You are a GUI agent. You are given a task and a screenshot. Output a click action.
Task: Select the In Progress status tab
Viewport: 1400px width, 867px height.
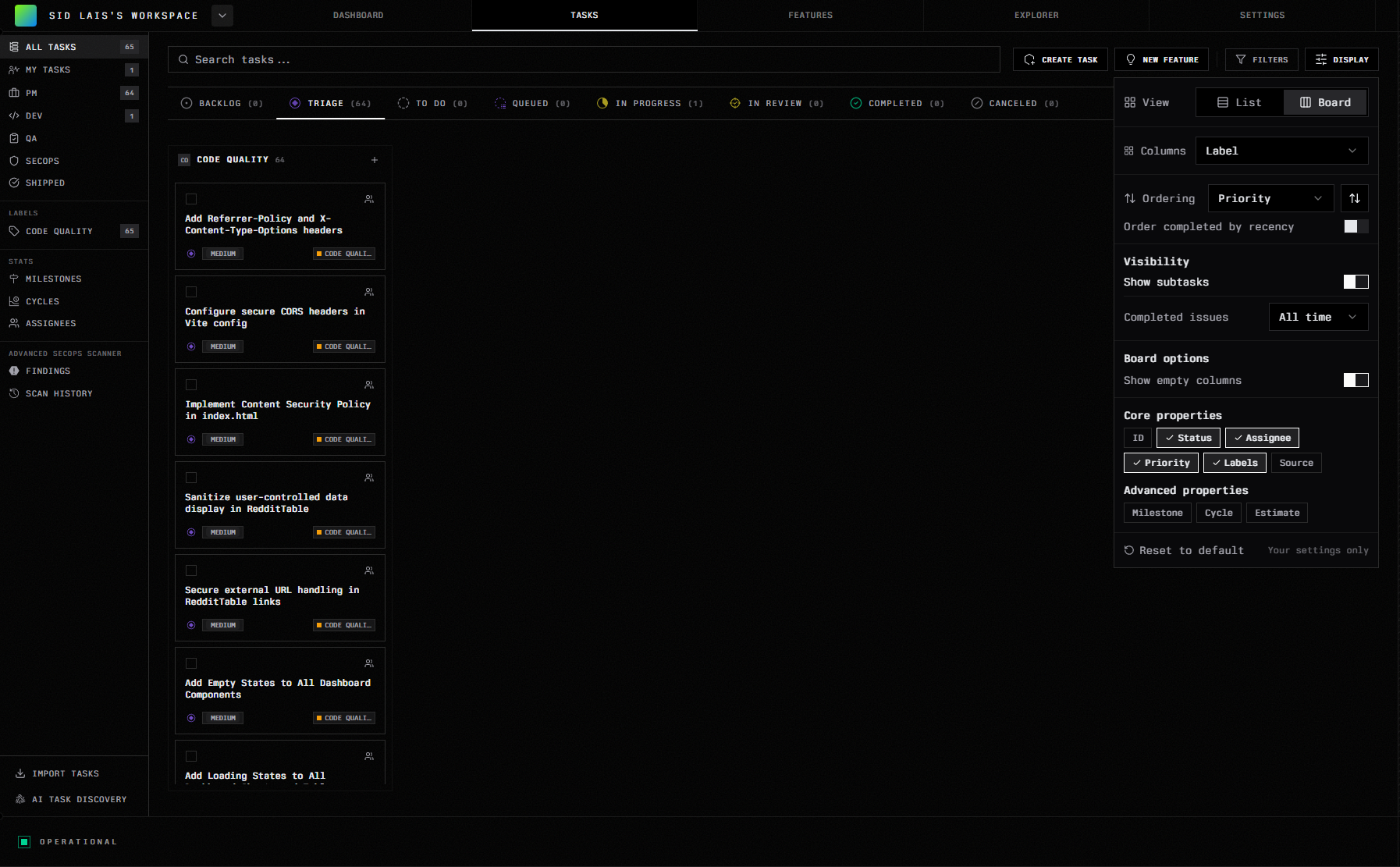649,103
